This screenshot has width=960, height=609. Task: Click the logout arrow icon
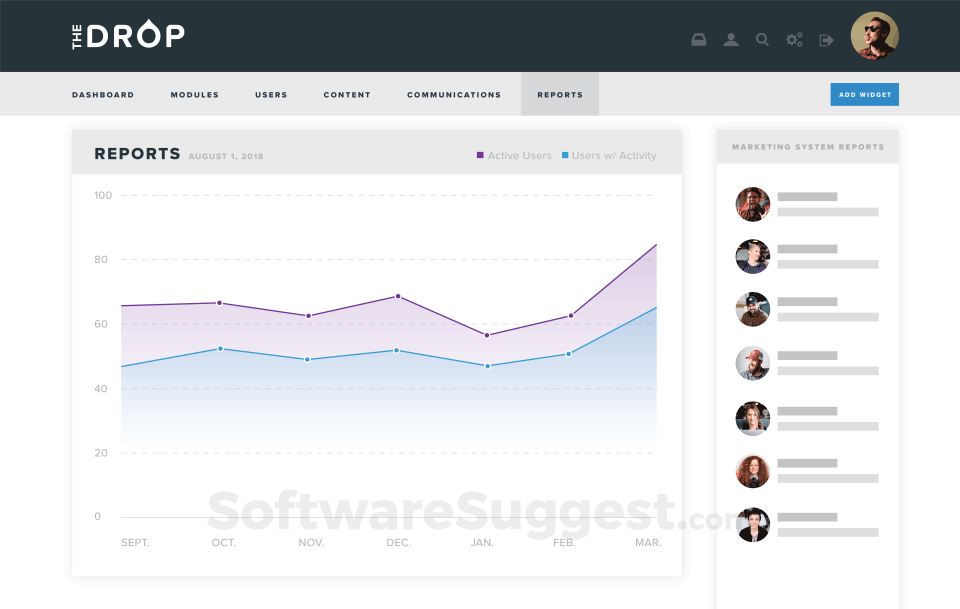[x=827, y=40]
